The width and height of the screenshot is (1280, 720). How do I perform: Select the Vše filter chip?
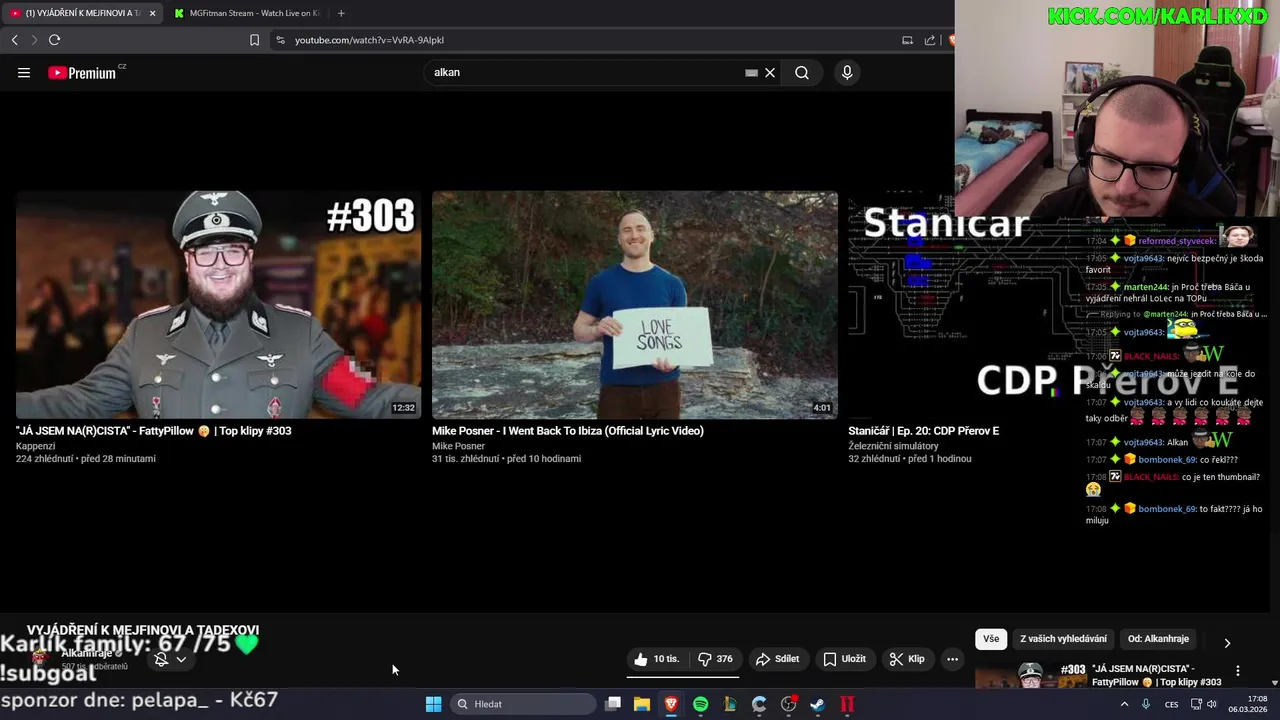click(990, 639)
